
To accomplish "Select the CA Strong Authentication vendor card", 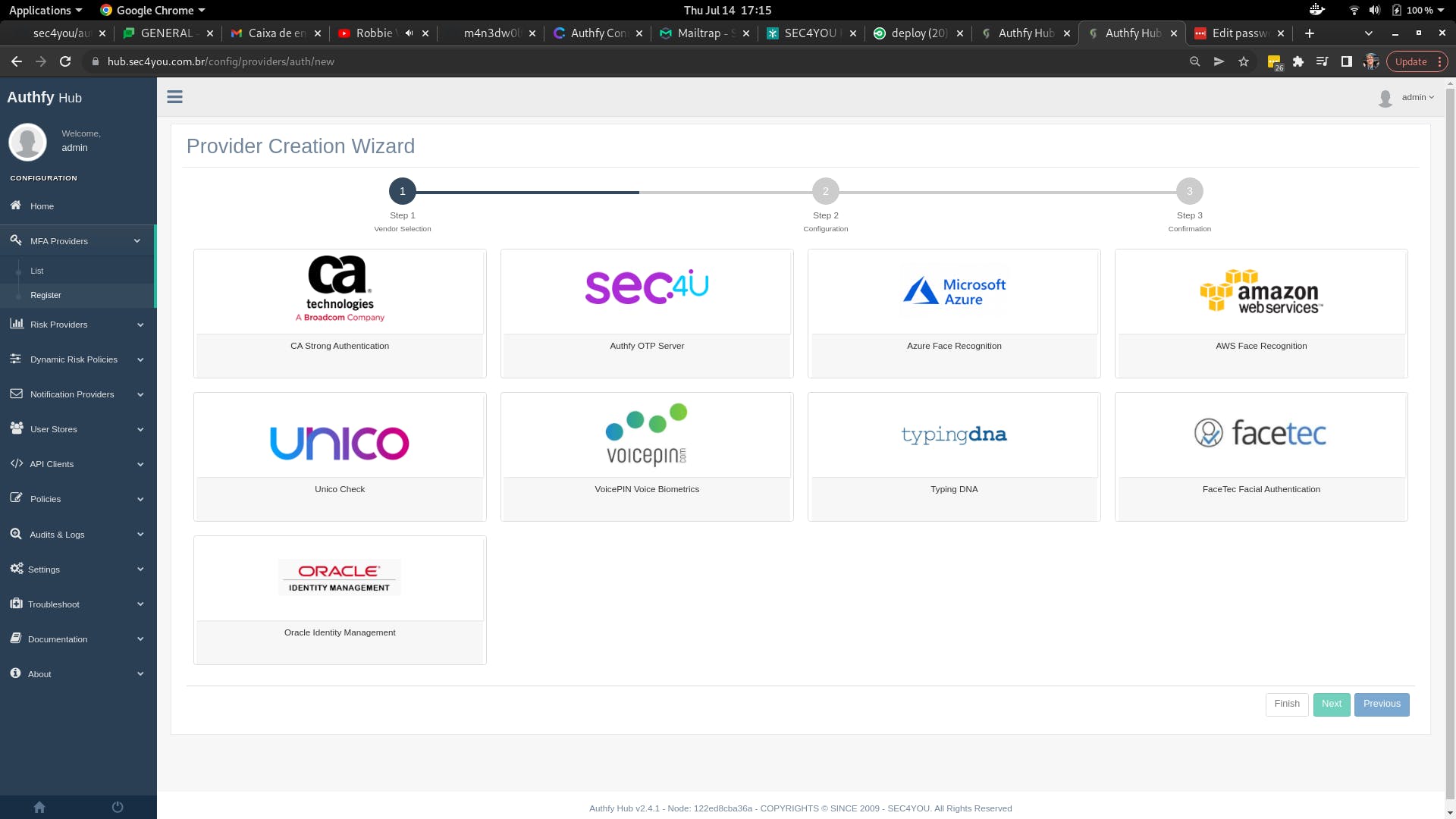I will 340,312.
